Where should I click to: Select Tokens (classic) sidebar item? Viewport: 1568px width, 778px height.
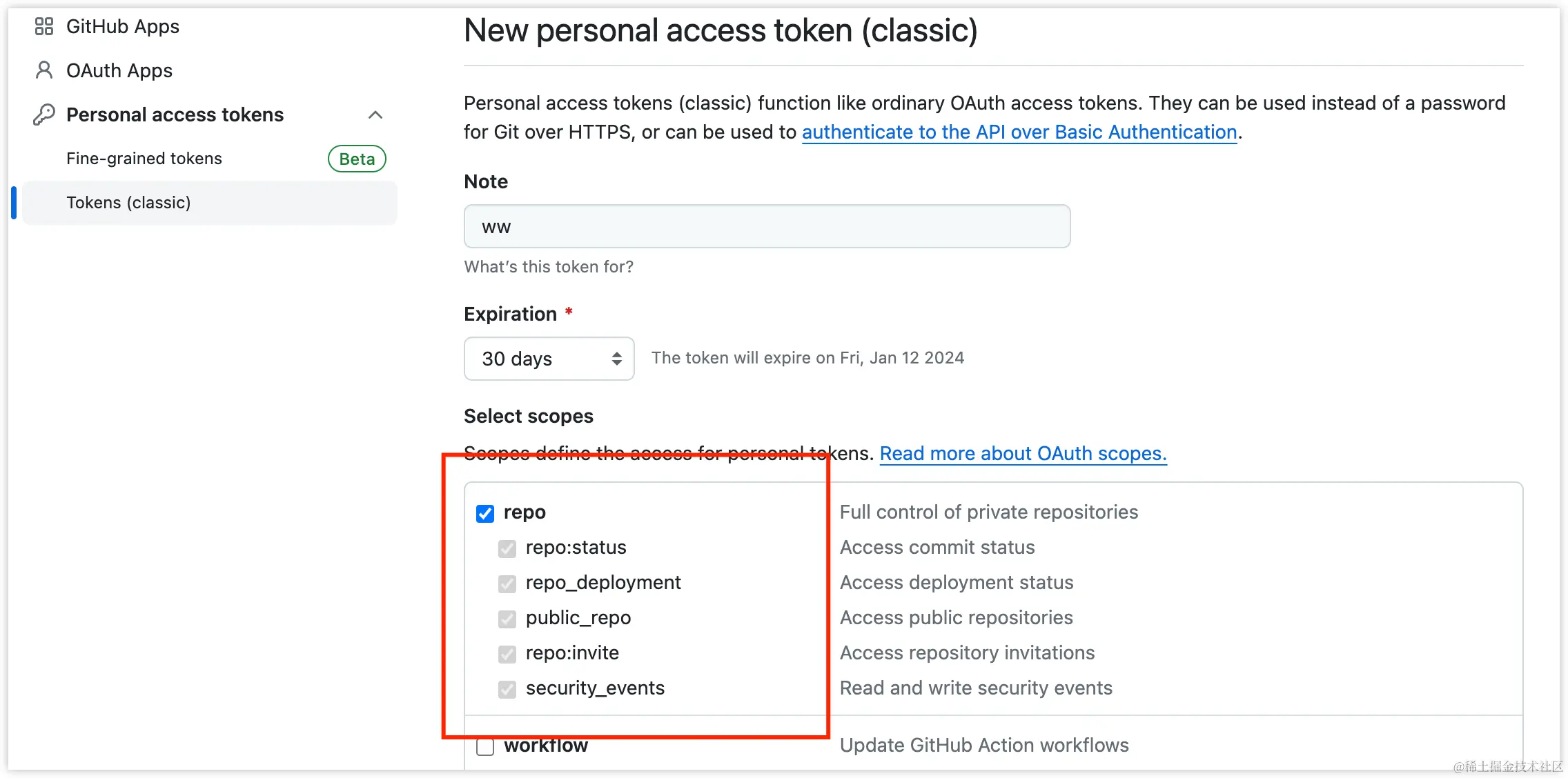pos(210,203)
